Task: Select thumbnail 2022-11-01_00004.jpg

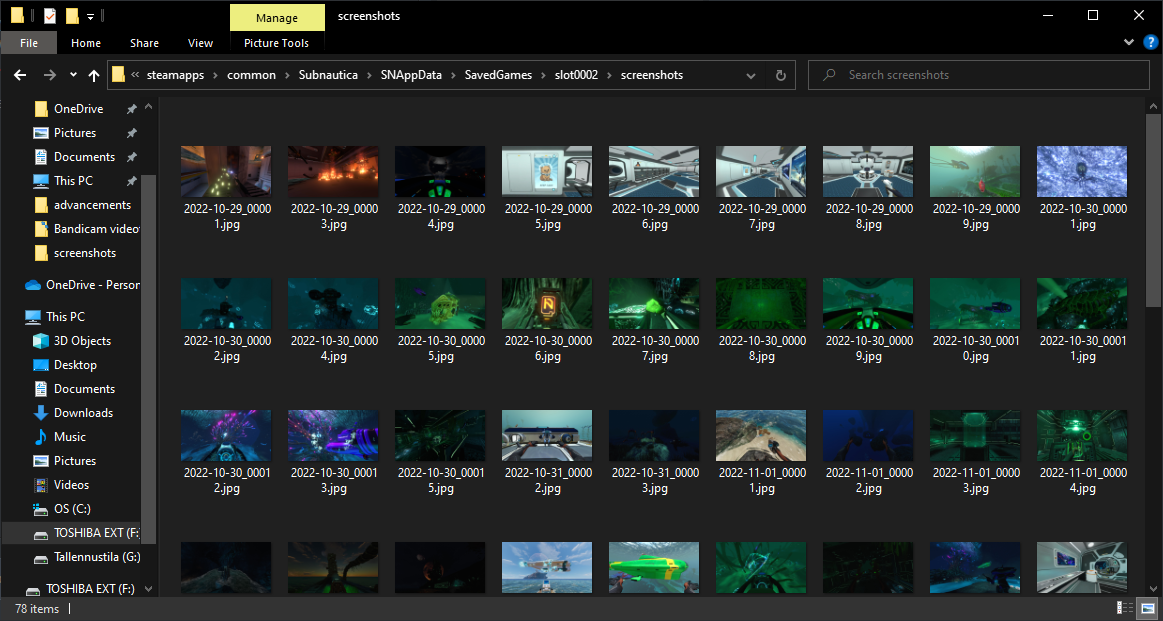Action: pyautogui.click(x=1082, y=436)
